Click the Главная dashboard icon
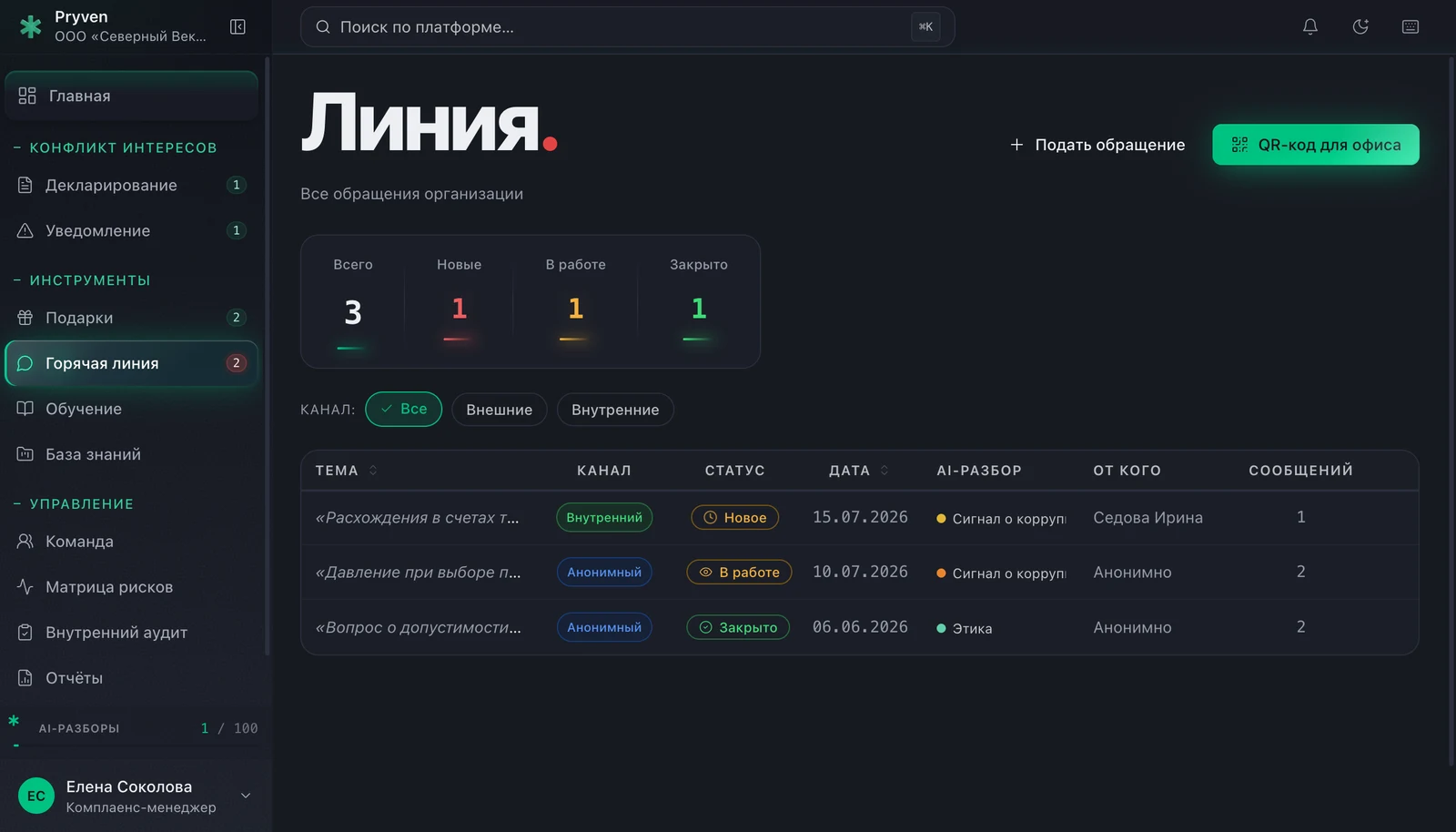 27,96
